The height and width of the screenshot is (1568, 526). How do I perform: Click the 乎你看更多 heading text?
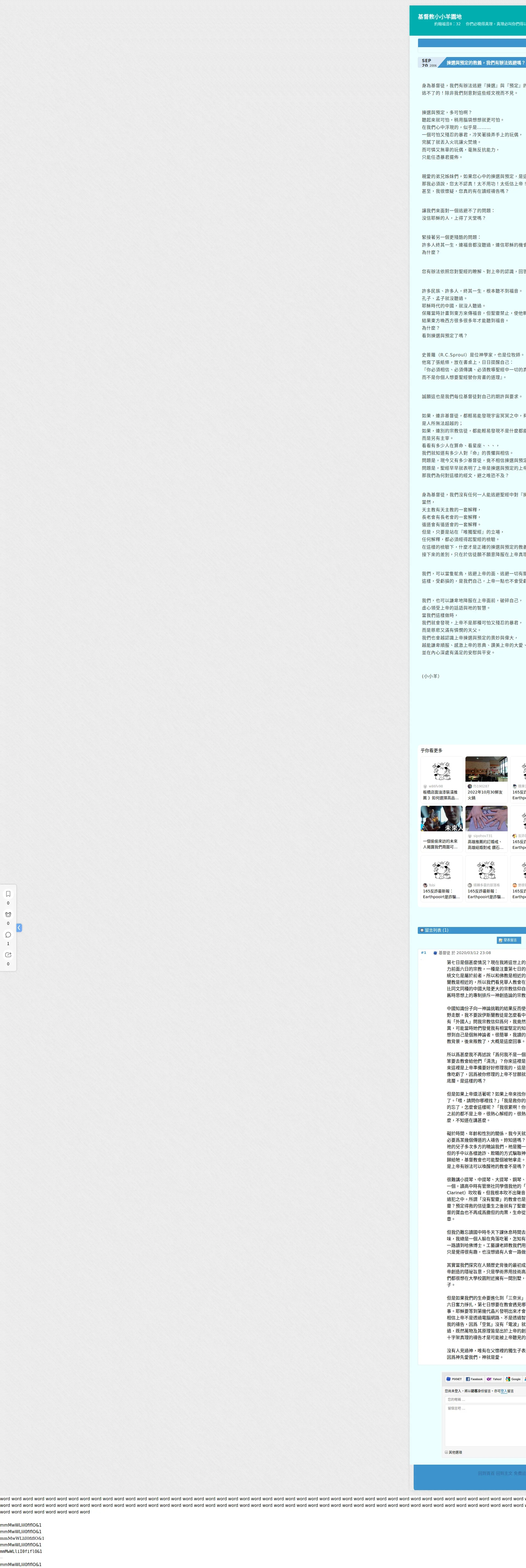pyautogui.click(x=431, y=750)
